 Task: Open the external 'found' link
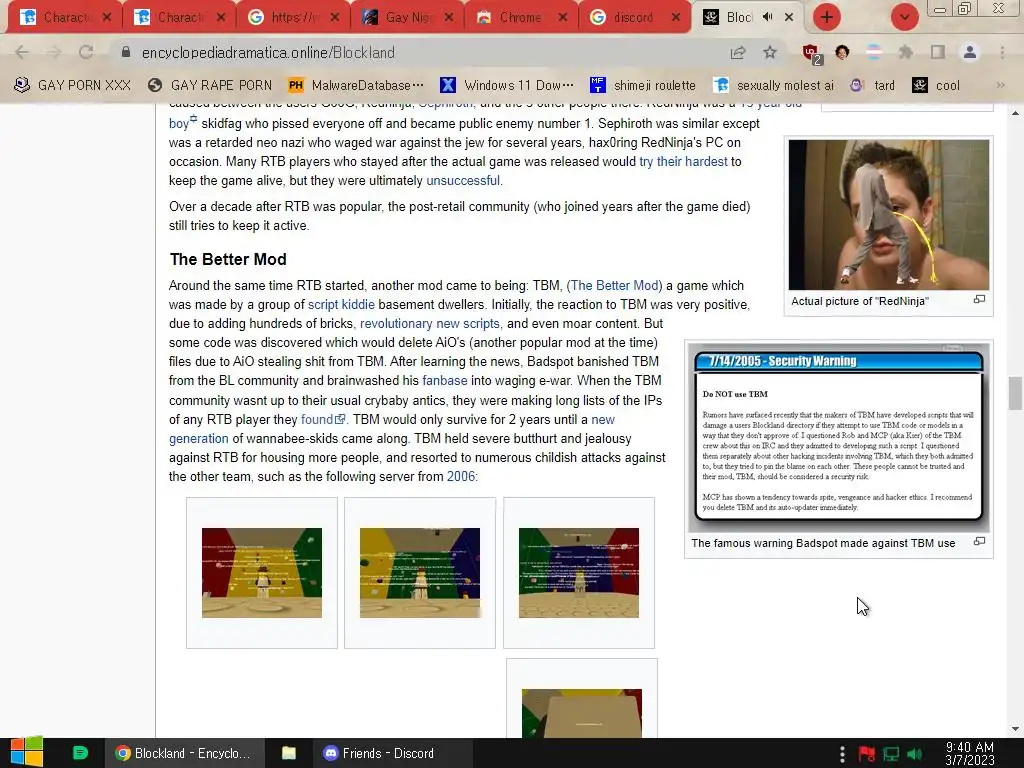[323, 419]
